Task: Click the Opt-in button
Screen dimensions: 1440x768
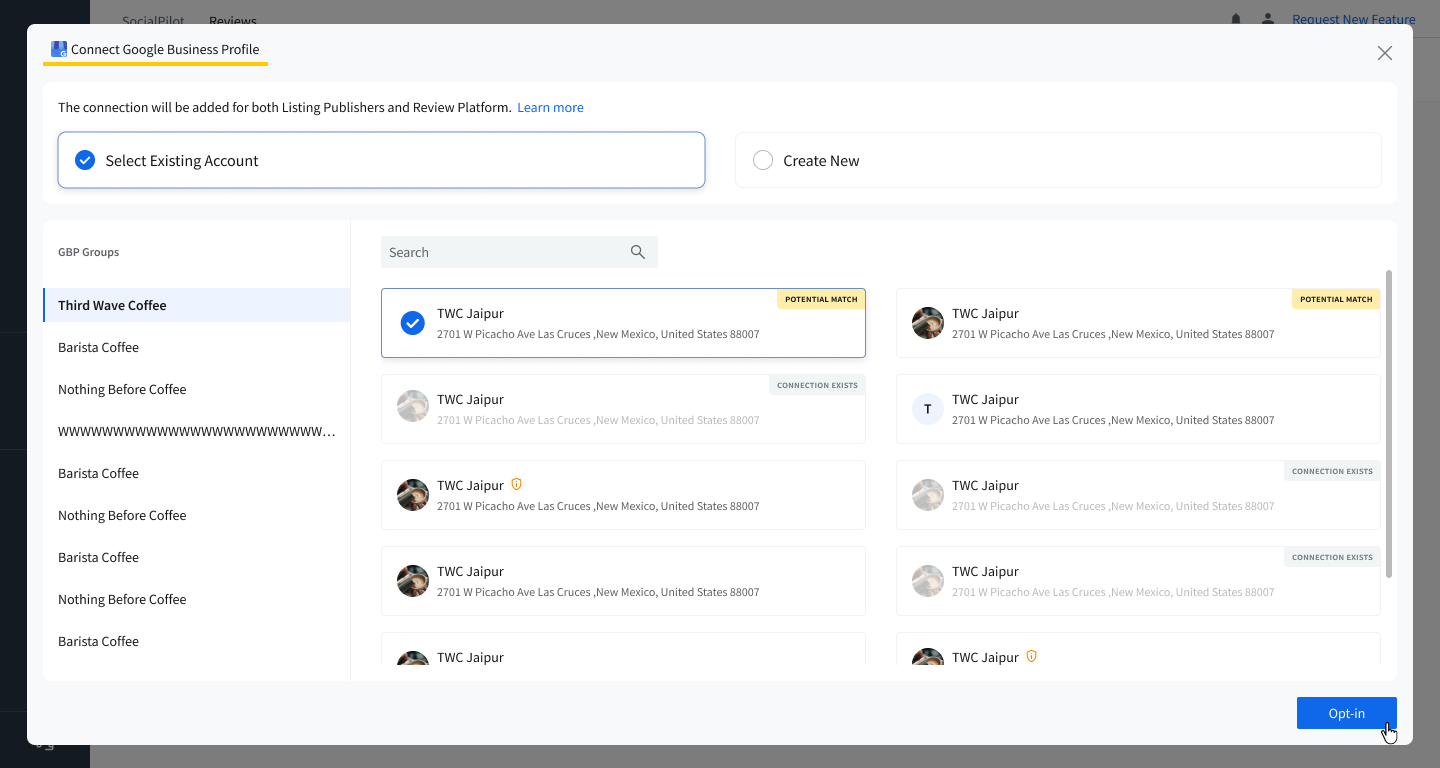Action: (1346, 713)
